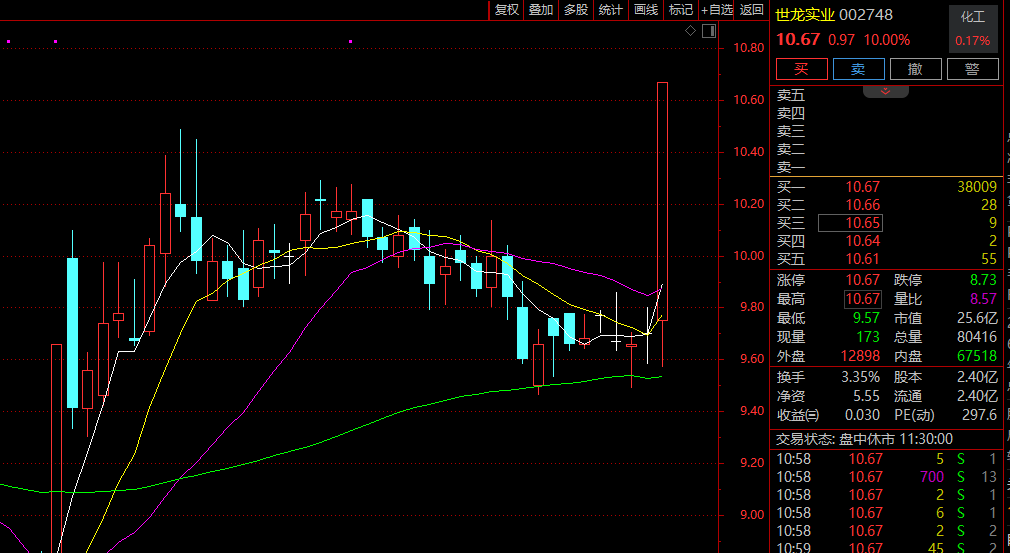Toggle the side panel layout icon
Viewport: 1010px width, 553px height.
709,31
